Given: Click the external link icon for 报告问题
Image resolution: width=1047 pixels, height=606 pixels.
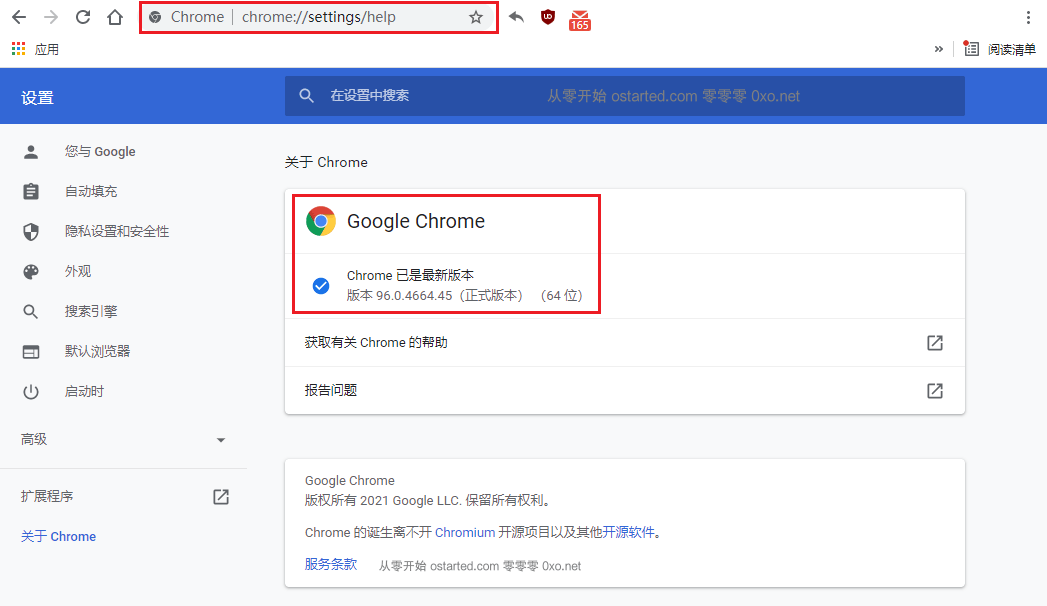Looking at the screenshot, I should [935, 390].
